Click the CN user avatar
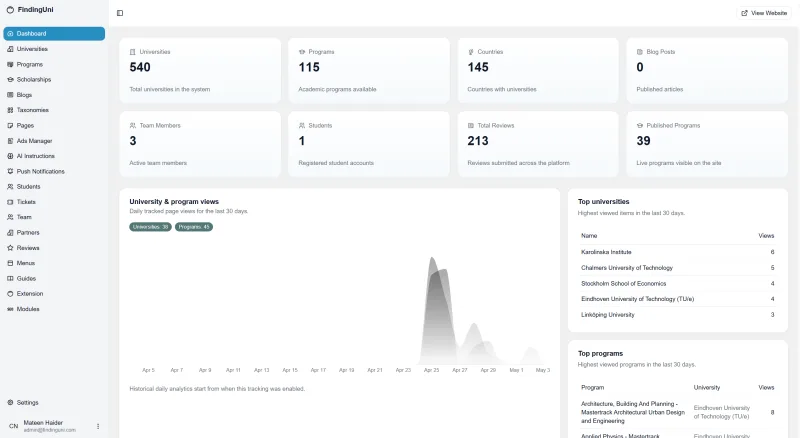Screen dimensions: 800x438 [x=13, y=426]
